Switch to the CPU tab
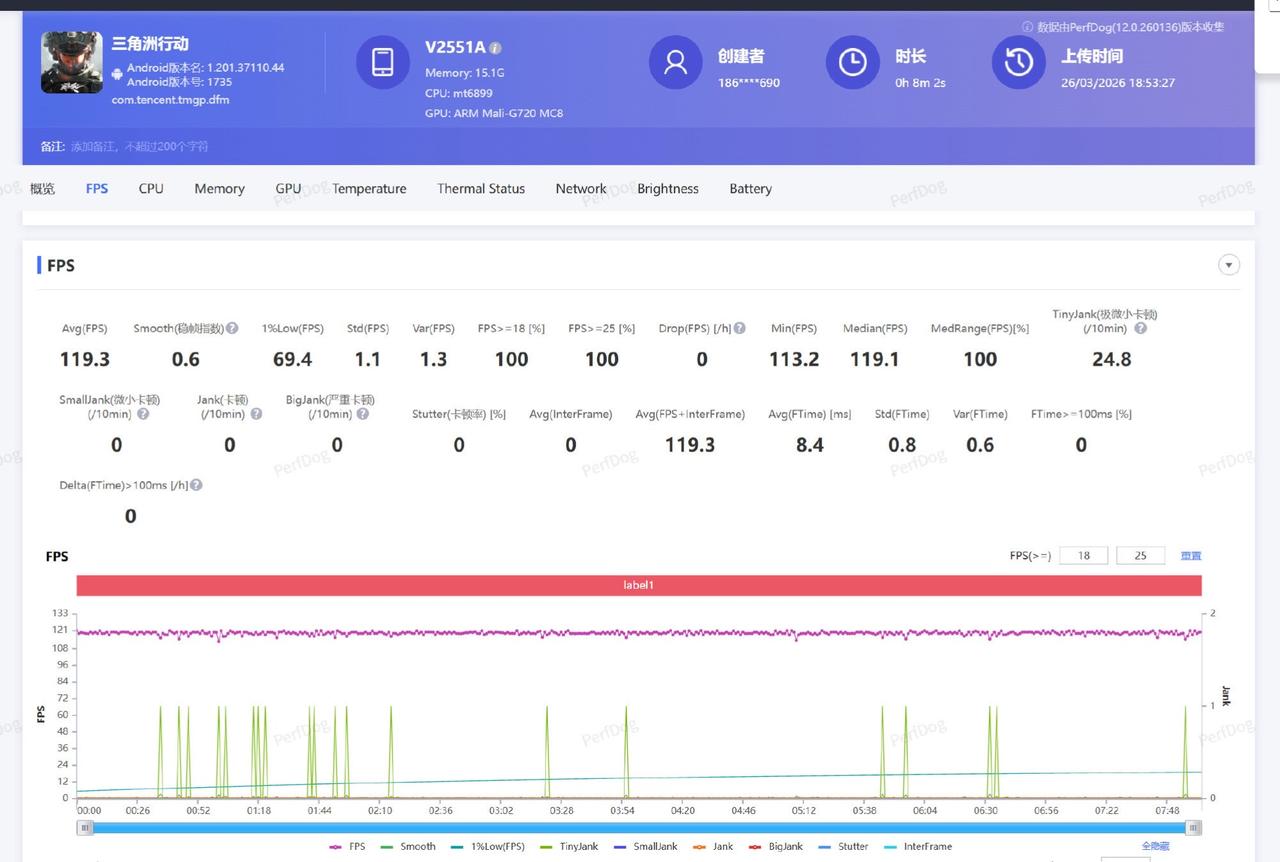Image resolution: width=1280 pixels, height=862 pixels. pos(151,188)
